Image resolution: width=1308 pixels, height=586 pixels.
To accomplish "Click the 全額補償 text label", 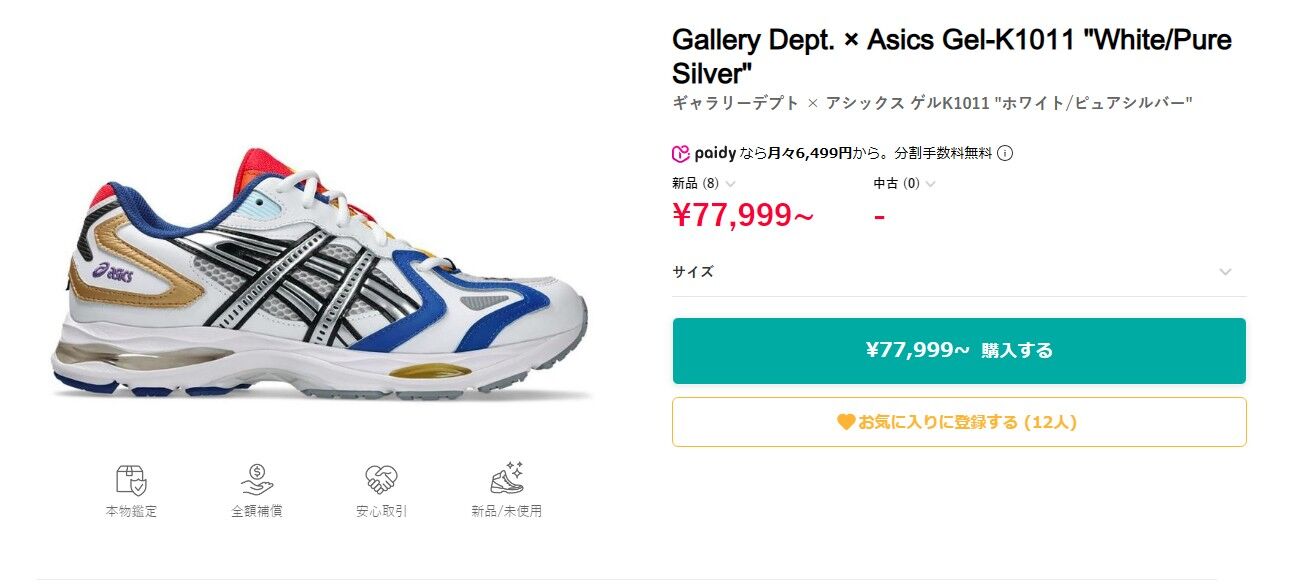I will (x=257, y=511).
